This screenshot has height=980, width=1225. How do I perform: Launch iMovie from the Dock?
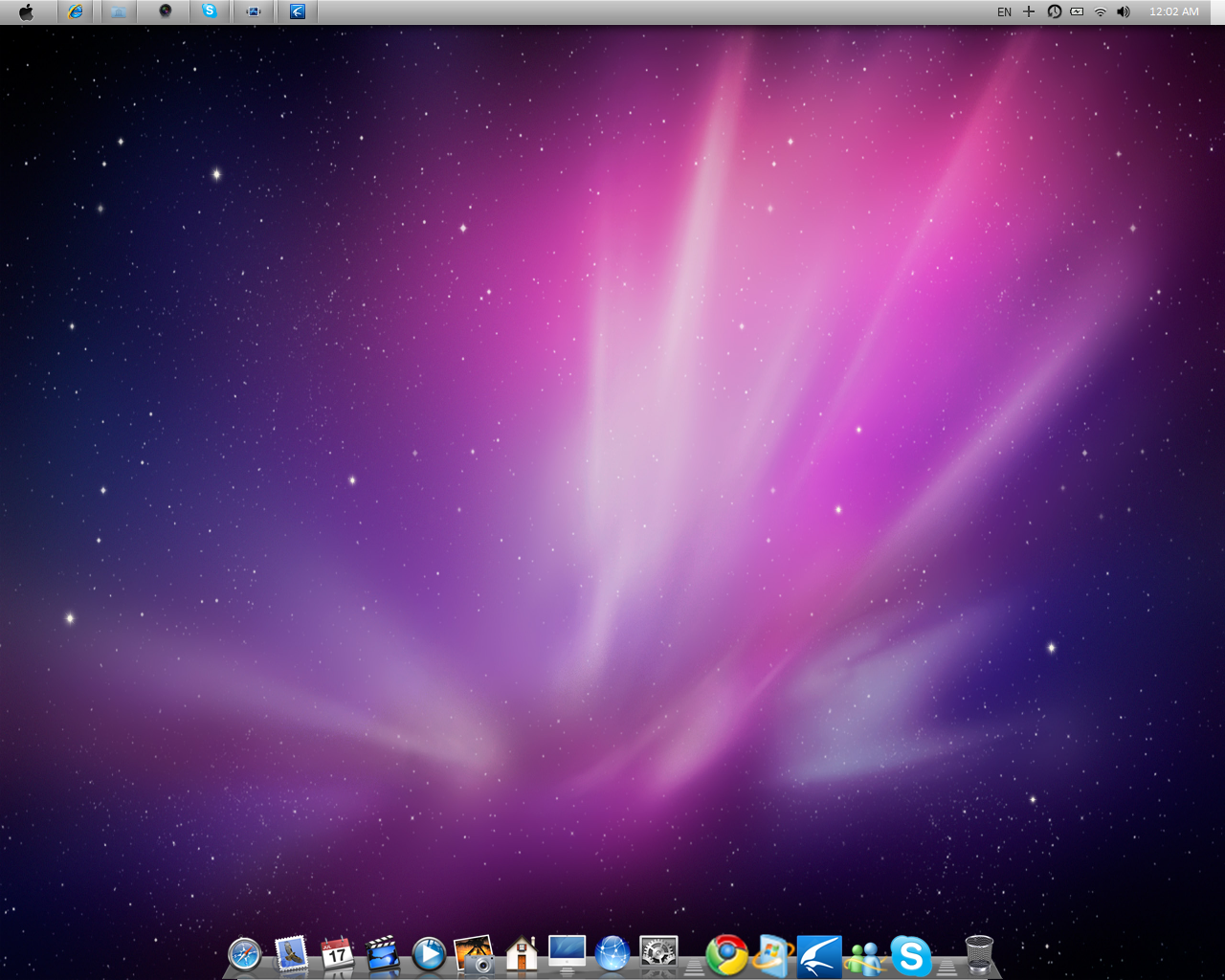382,955
